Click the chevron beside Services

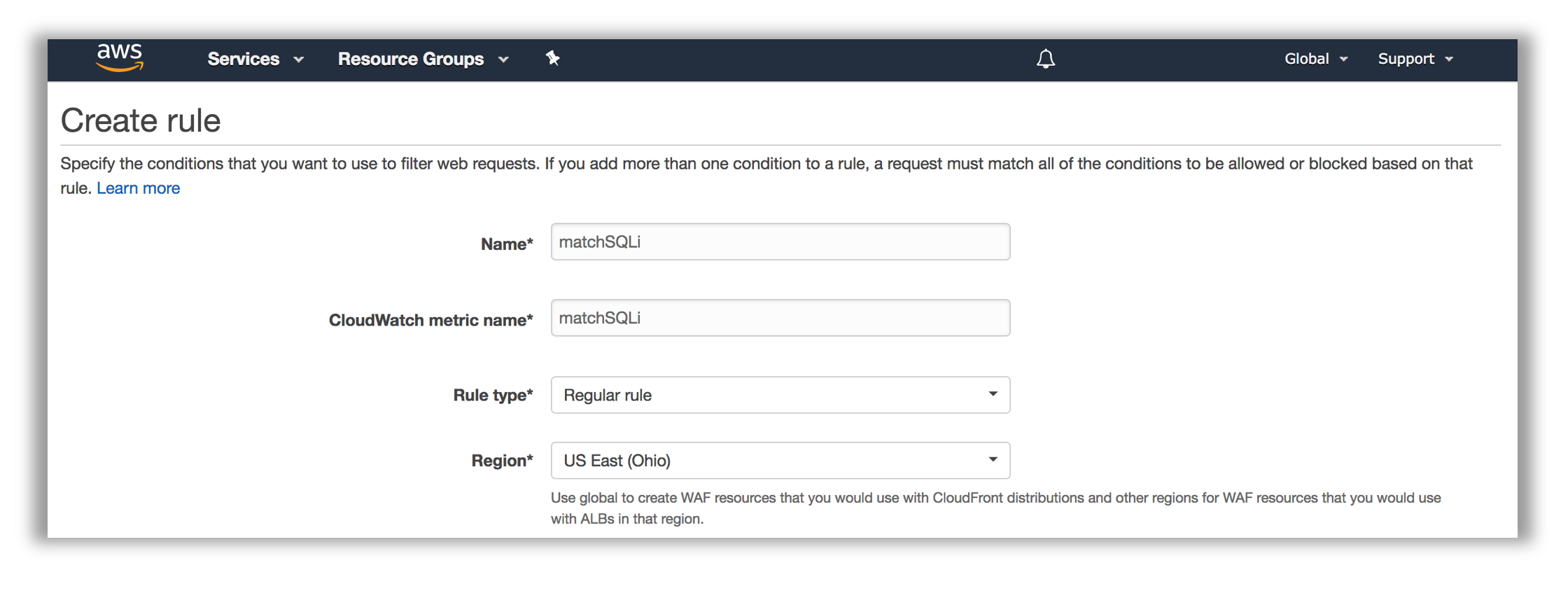(x=299, y=60)
